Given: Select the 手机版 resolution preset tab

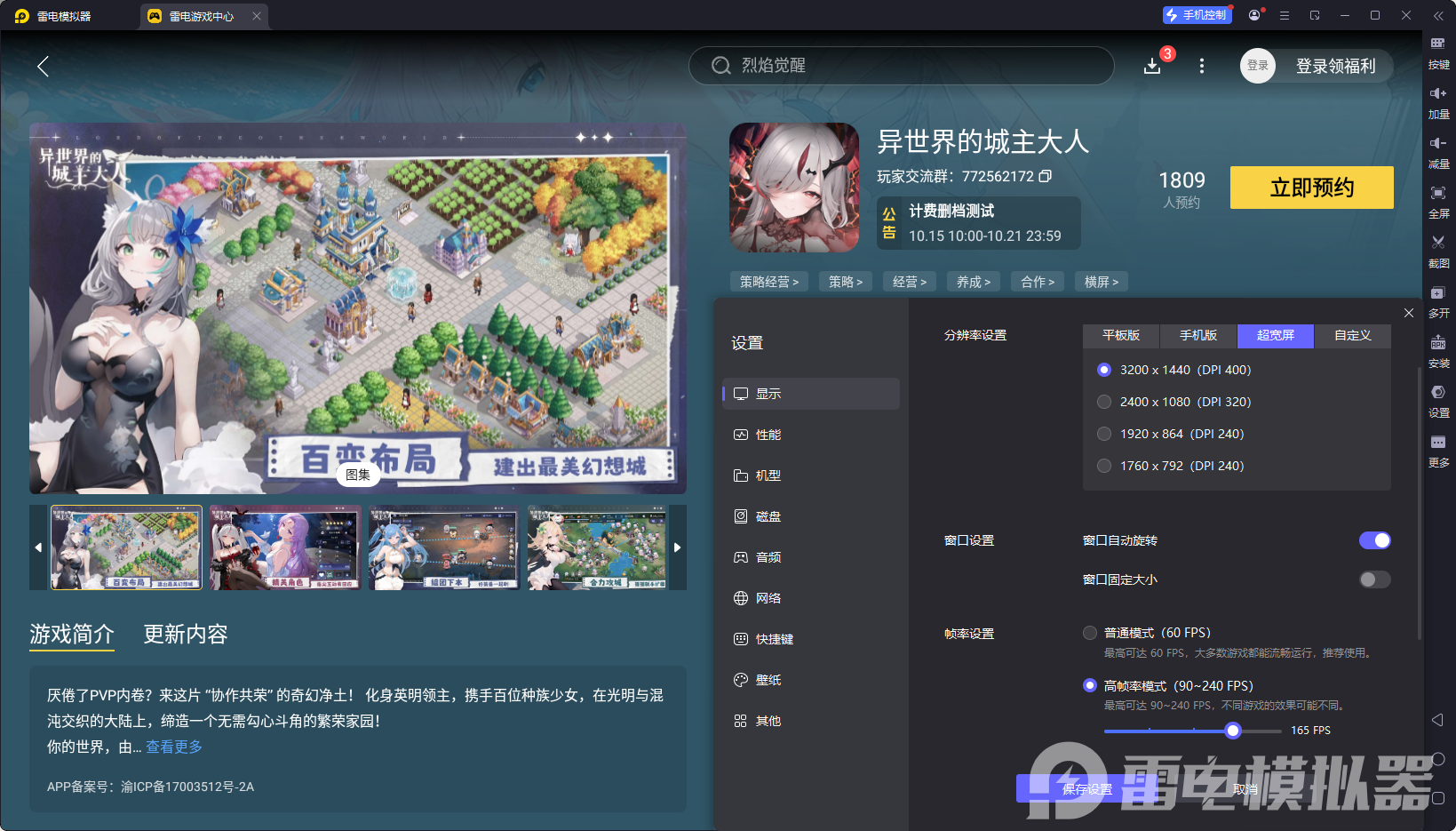Looking at the screenshot, I should coord(1197,336).
